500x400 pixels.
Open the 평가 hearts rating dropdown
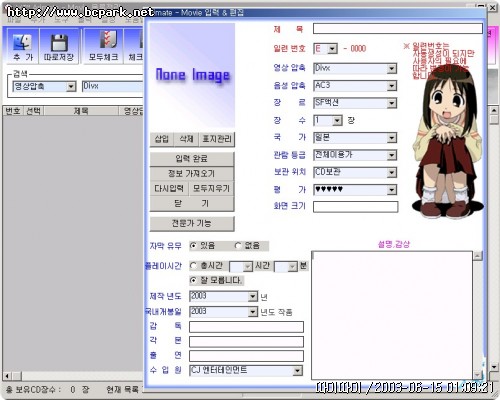[x=392, y=190]
